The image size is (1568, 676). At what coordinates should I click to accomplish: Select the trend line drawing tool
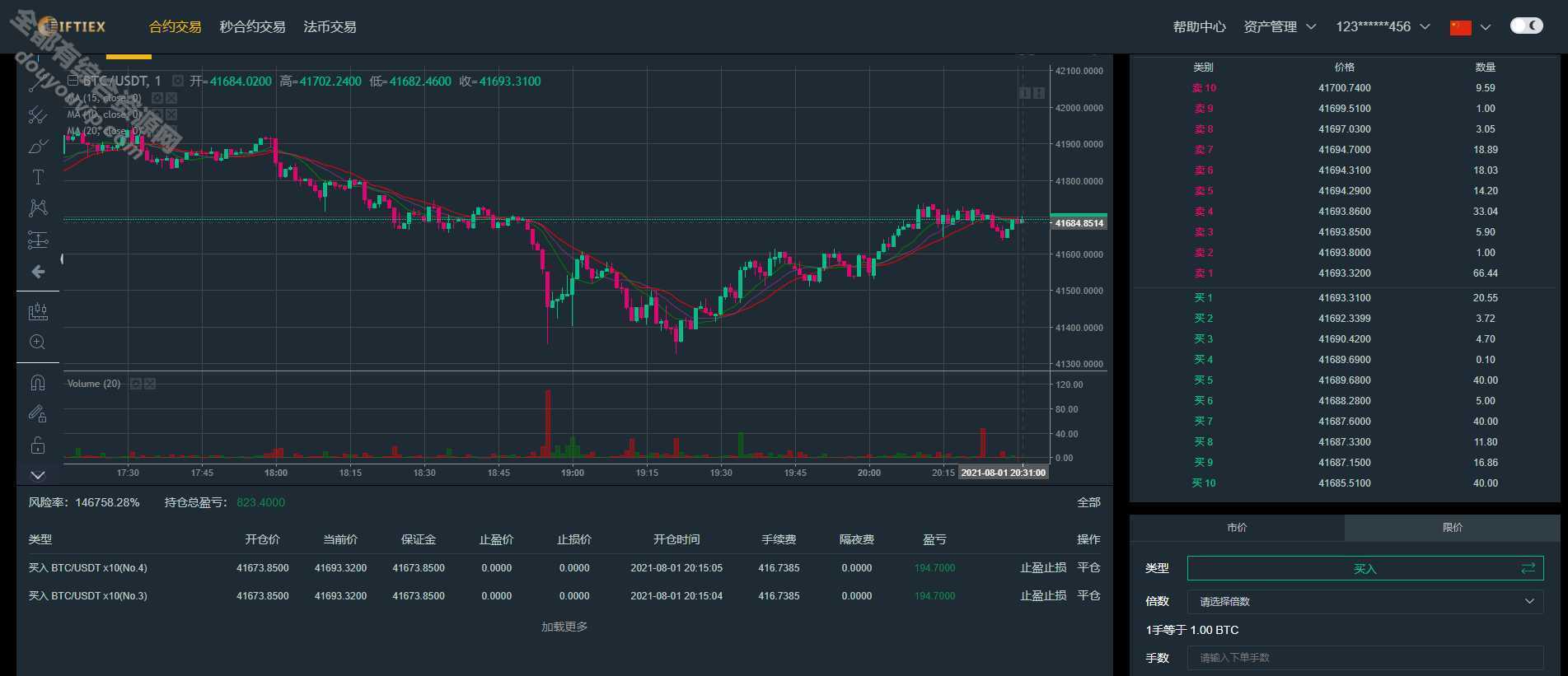click(x=38, y=82)
